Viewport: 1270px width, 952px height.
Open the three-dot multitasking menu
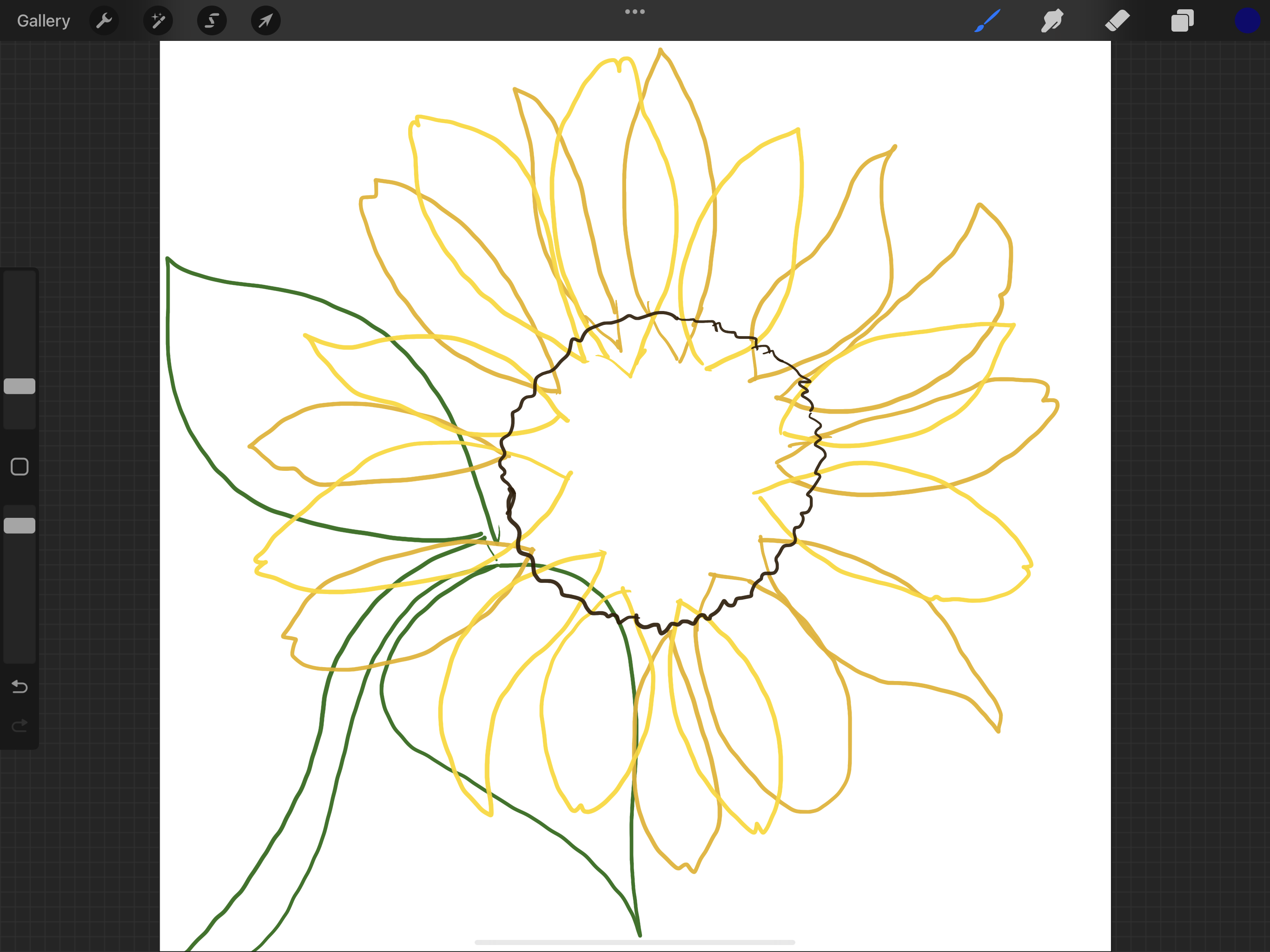point(635,12)
